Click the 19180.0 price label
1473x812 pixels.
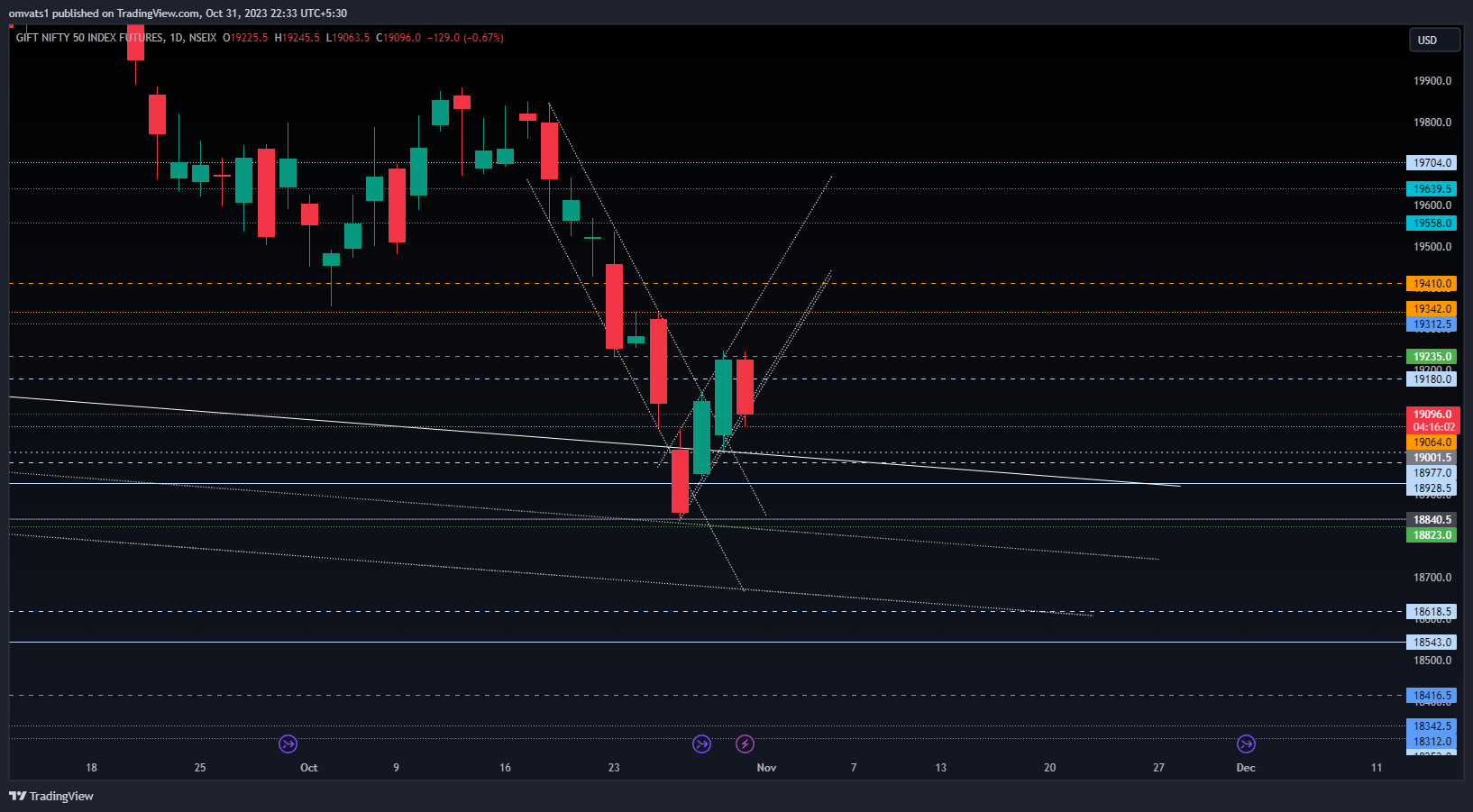[x=1432, y=379]
